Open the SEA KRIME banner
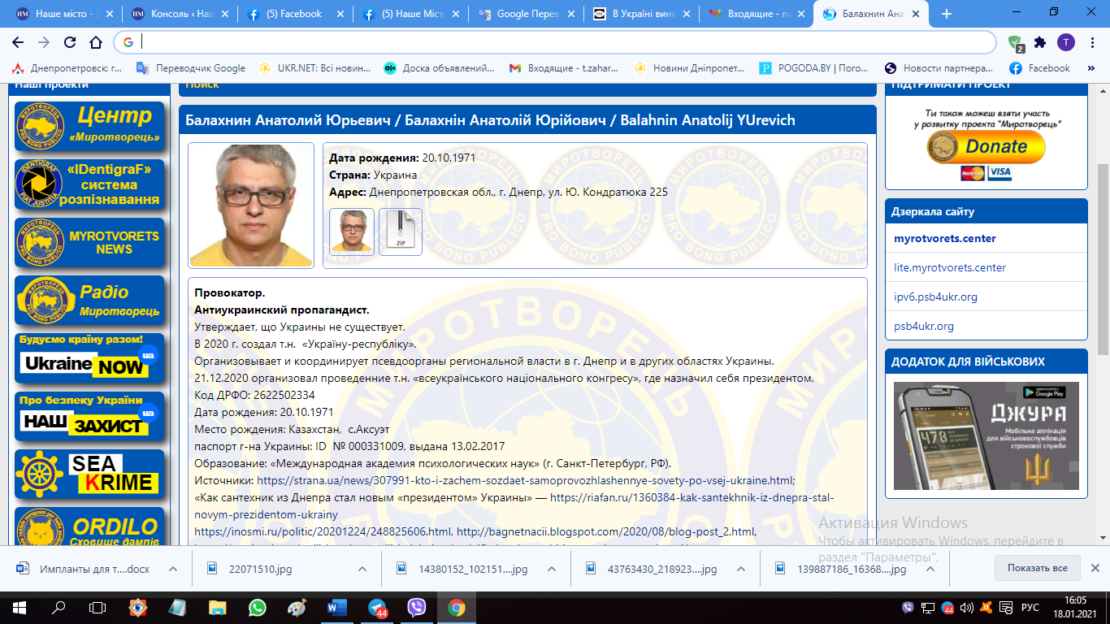Viewport: 1110px width, 624px height. [89, 474]
